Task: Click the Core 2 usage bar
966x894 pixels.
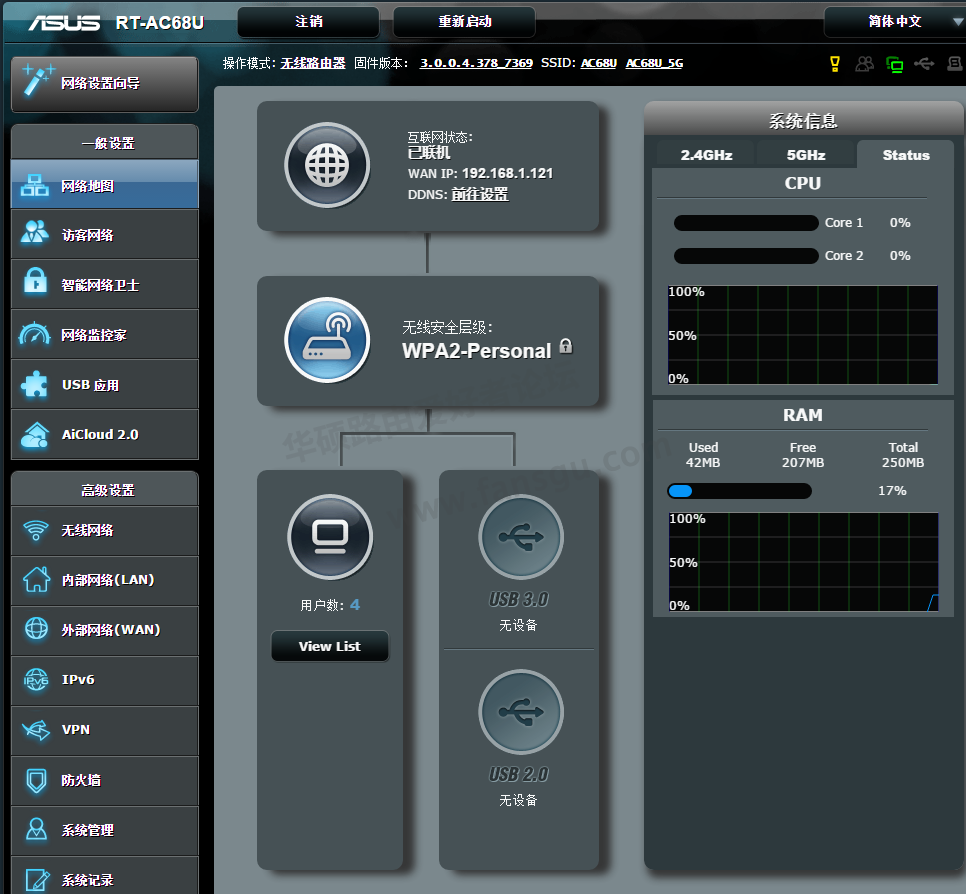Action: click(x=746, y=256)
